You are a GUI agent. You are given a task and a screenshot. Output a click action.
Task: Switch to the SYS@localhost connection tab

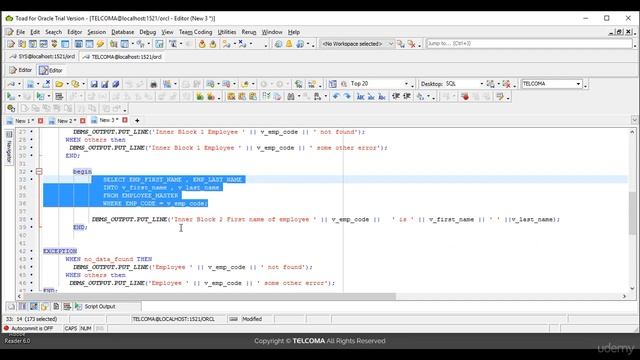click(x=42, y=57)
